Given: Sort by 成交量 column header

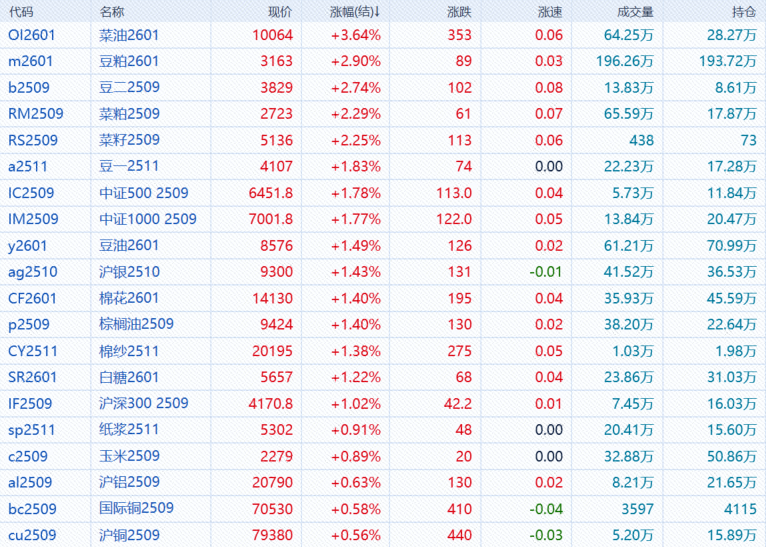Looking at the screenshot, I should pyautogui.click(x=636, y=12).
